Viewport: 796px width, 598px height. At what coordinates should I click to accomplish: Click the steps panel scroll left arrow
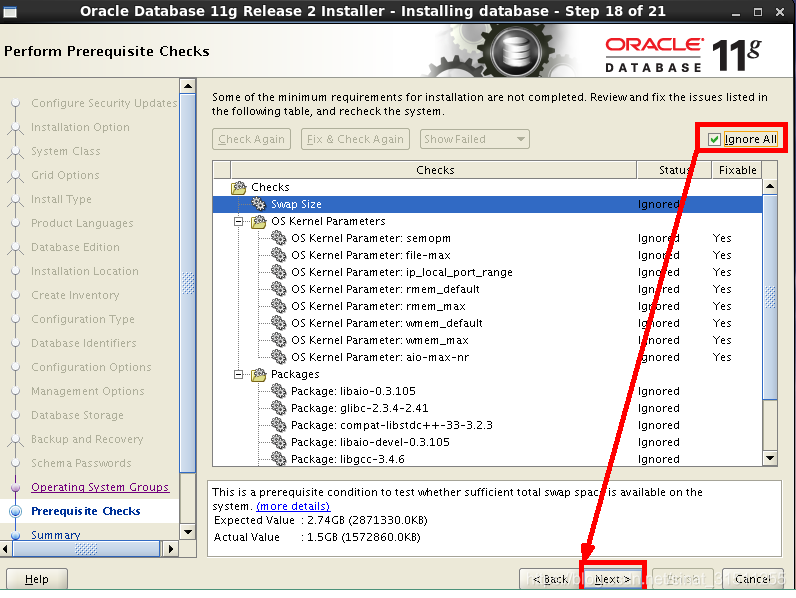[6, 549]
